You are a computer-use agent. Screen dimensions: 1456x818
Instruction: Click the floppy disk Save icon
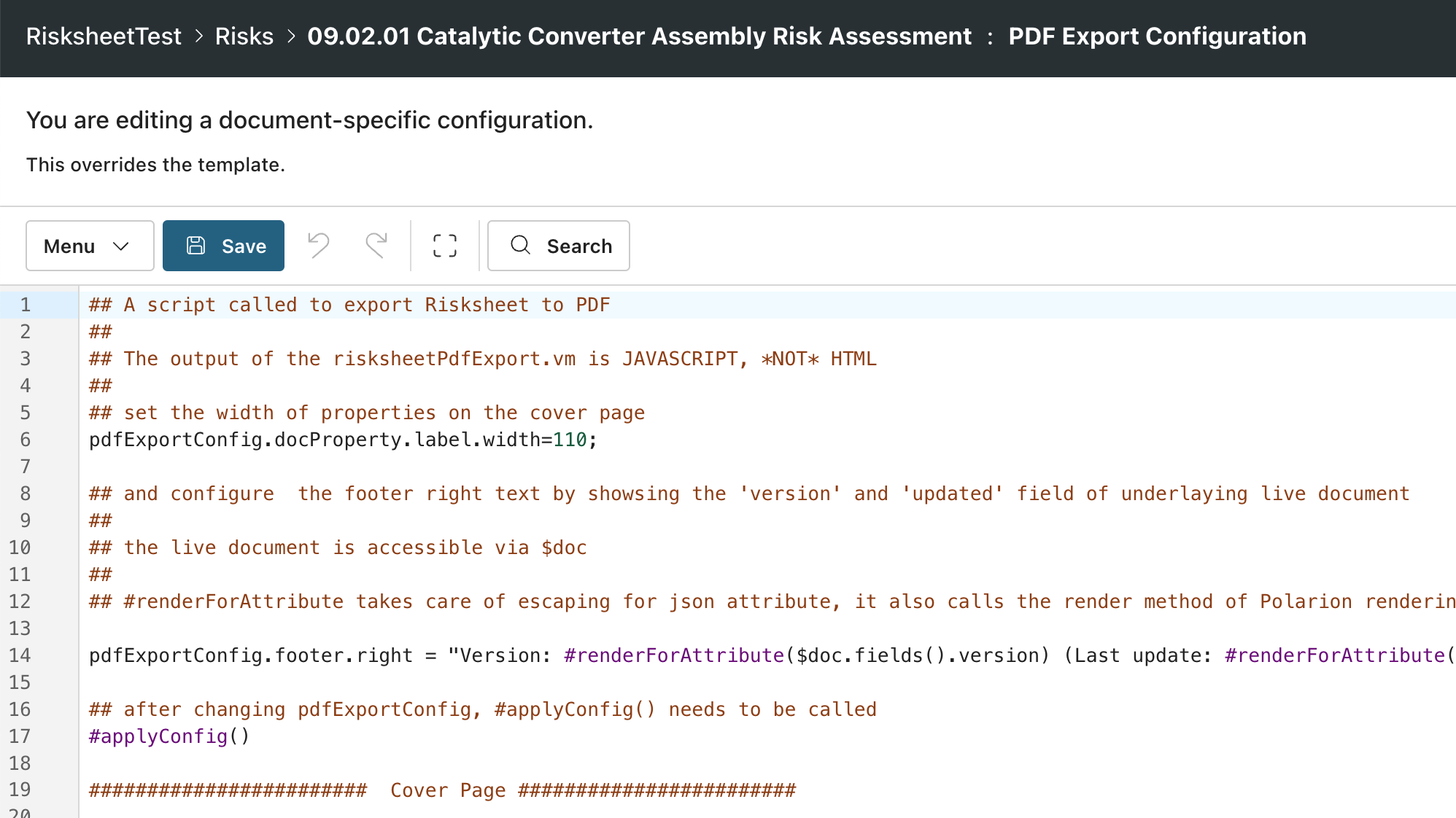coord(196,246)
